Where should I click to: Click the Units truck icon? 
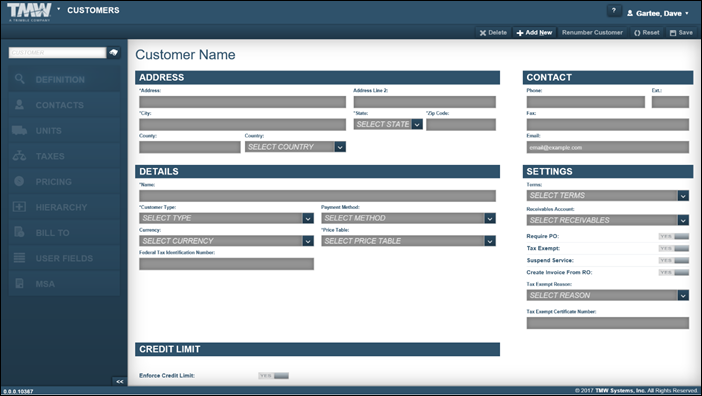click(x=19, y=131)
